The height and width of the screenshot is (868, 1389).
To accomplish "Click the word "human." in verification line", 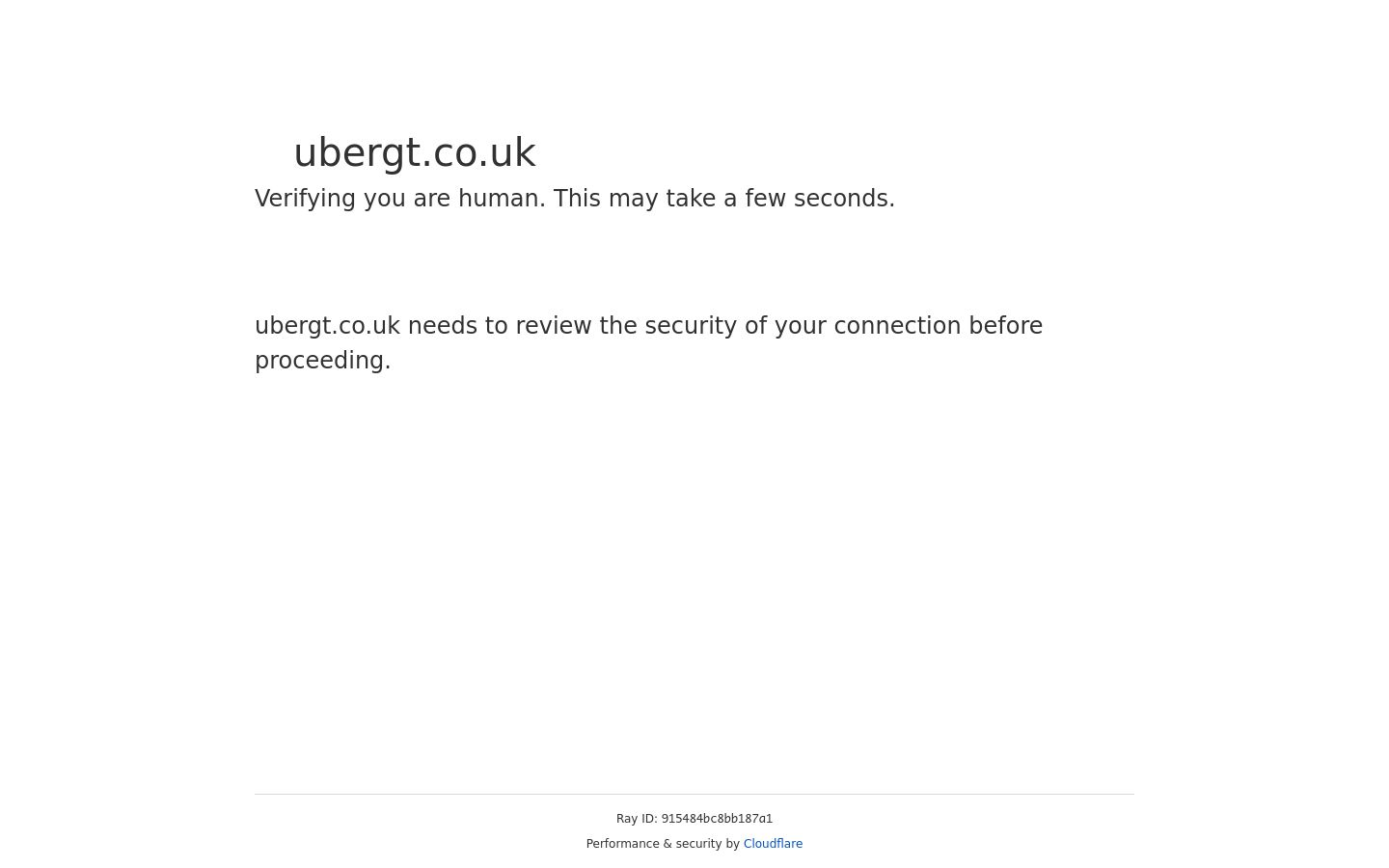I will (x=502, y=199).
